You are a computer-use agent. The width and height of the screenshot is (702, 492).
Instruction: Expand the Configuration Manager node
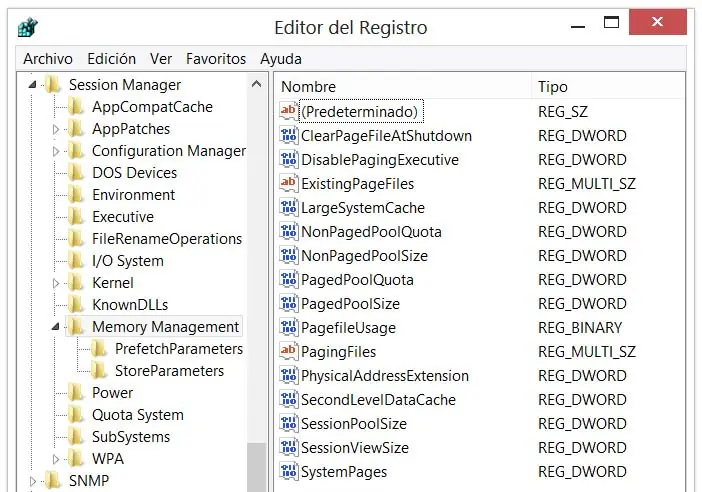pyautogui.click(x=56, y=151)
